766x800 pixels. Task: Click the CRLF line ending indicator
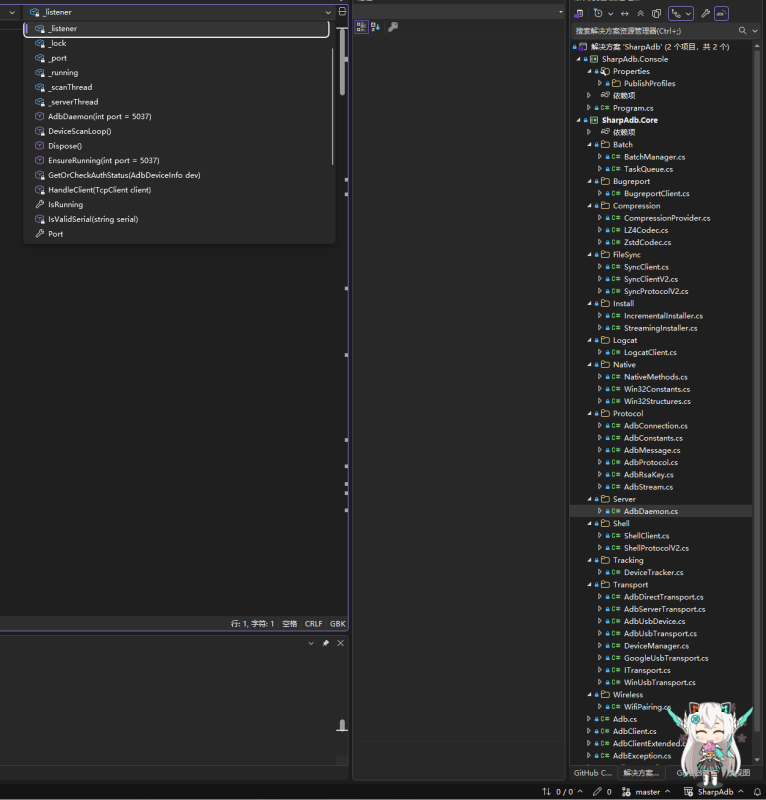pos(314,623)
